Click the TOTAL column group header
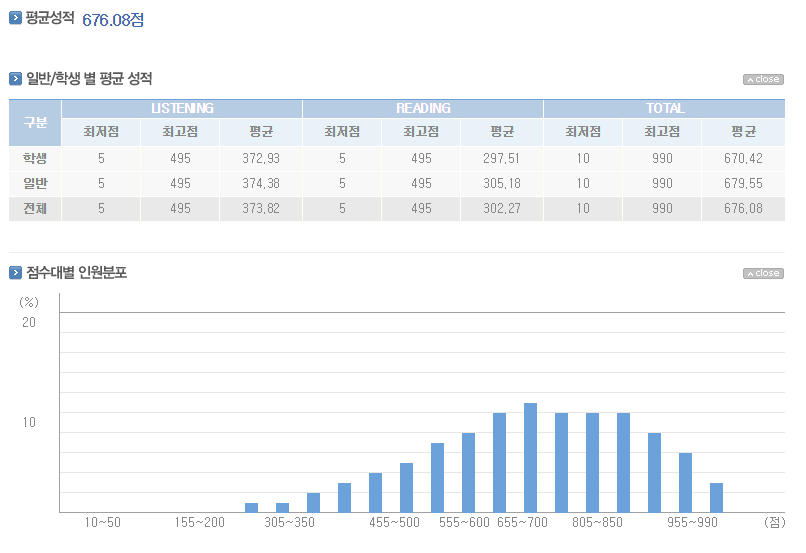The image size is (806, 553). (x=665, y=108)
